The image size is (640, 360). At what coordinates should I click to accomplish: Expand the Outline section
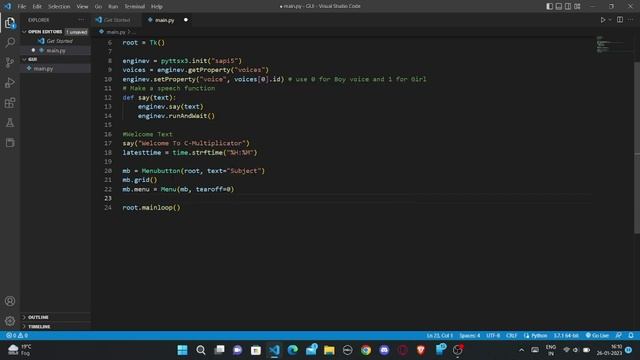[56, 317]
